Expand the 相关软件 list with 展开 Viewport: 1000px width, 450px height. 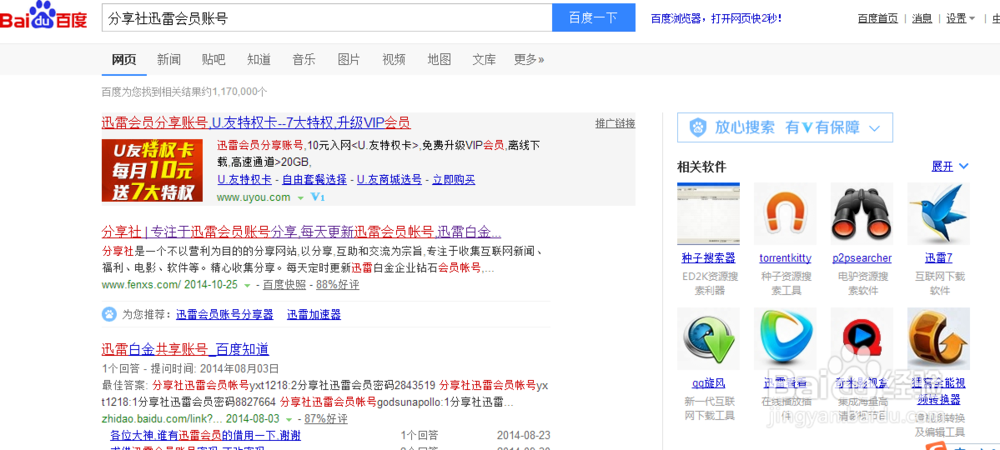tap(950, 166)
